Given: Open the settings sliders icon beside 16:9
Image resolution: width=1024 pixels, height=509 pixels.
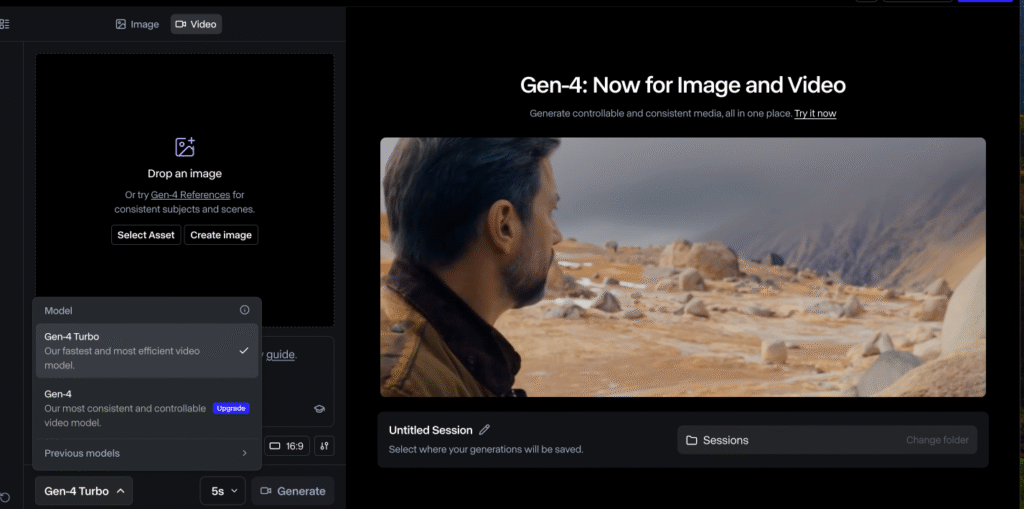Looking at the screenshot, I should click(x=324, y=446).
